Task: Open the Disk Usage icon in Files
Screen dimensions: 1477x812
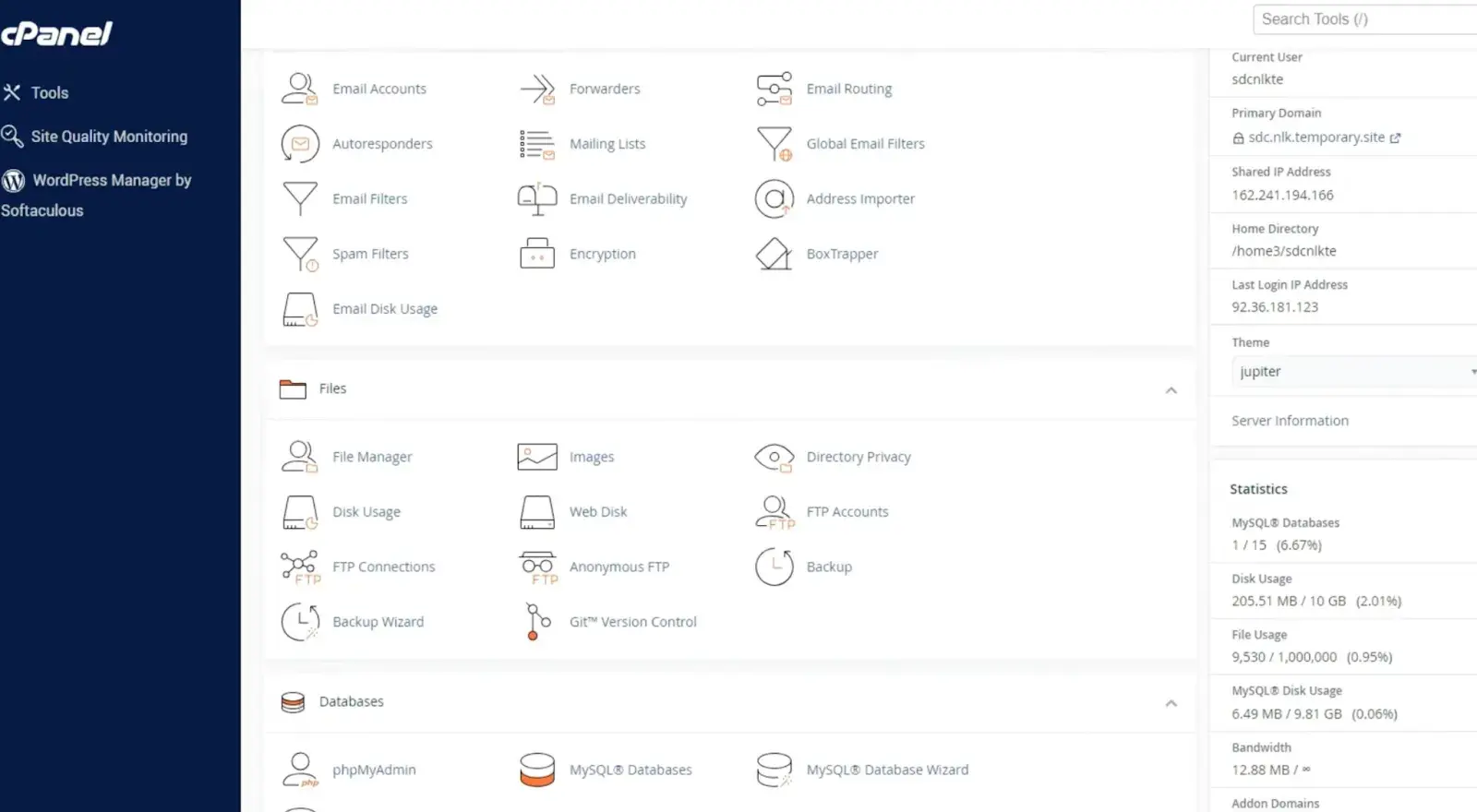Action: click(300, 512)
